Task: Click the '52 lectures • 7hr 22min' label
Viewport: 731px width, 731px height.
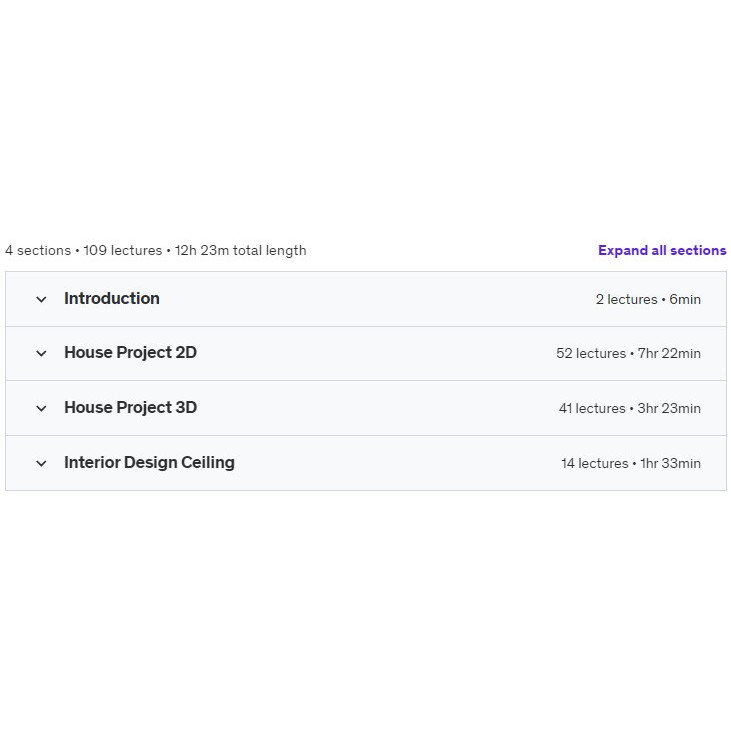Action: [x=628, y=354]
